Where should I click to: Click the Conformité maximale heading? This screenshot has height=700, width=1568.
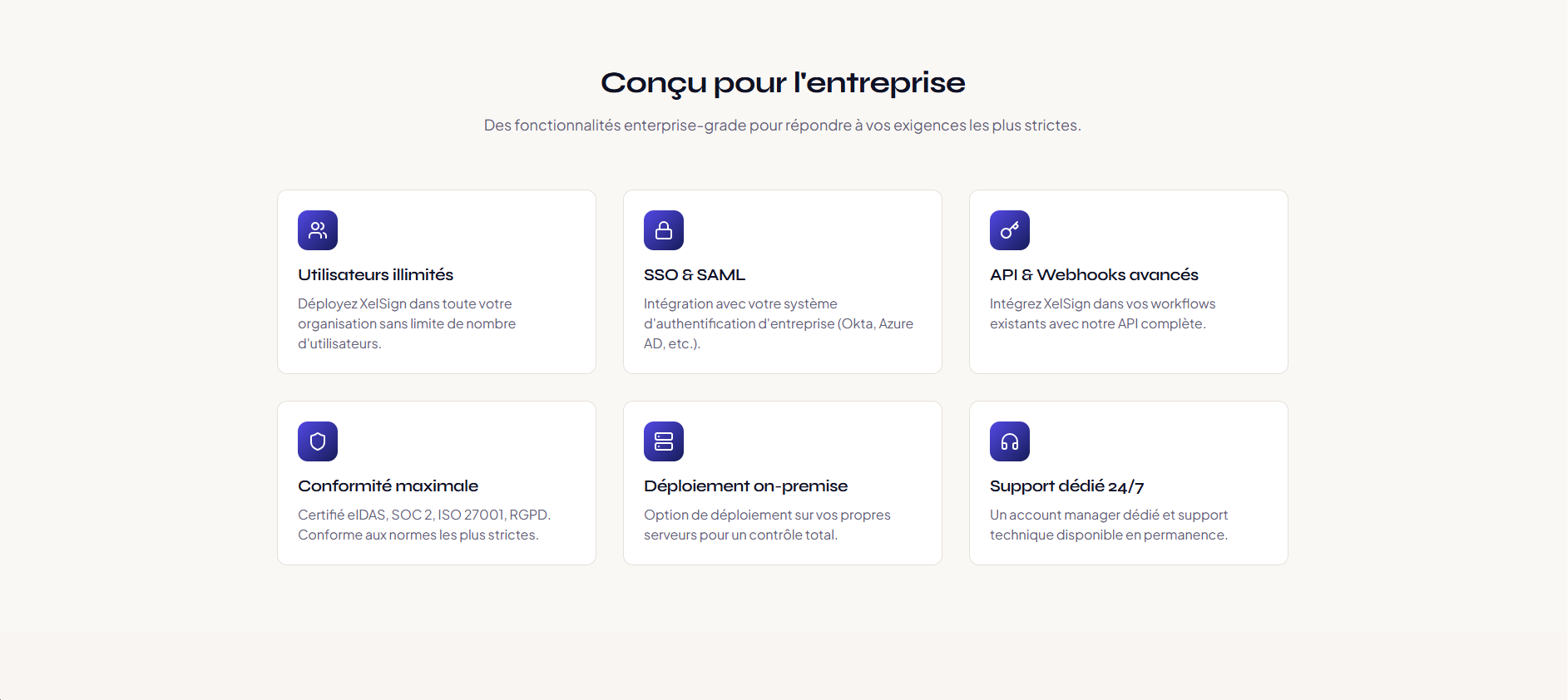tap(388, 486)
